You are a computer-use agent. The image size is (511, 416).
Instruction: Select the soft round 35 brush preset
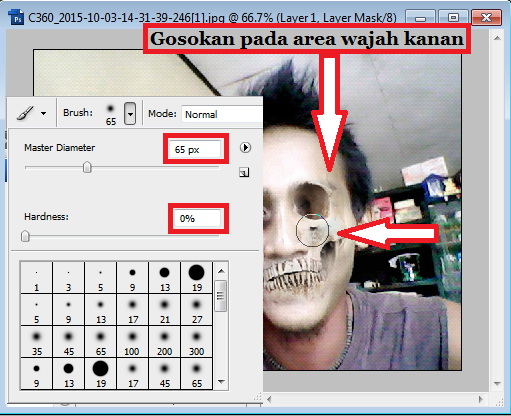tap(37, 342)
